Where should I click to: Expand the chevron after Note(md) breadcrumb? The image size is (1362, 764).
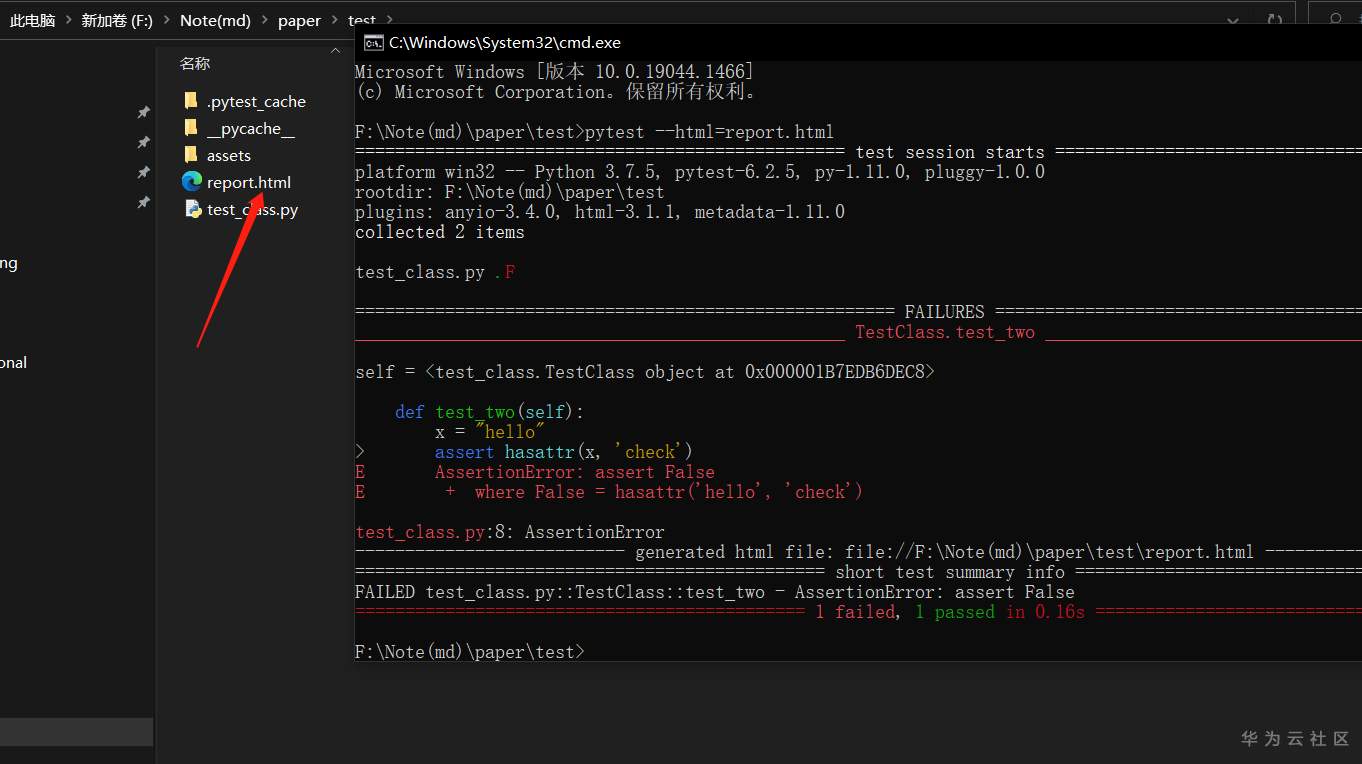[264, 21]
